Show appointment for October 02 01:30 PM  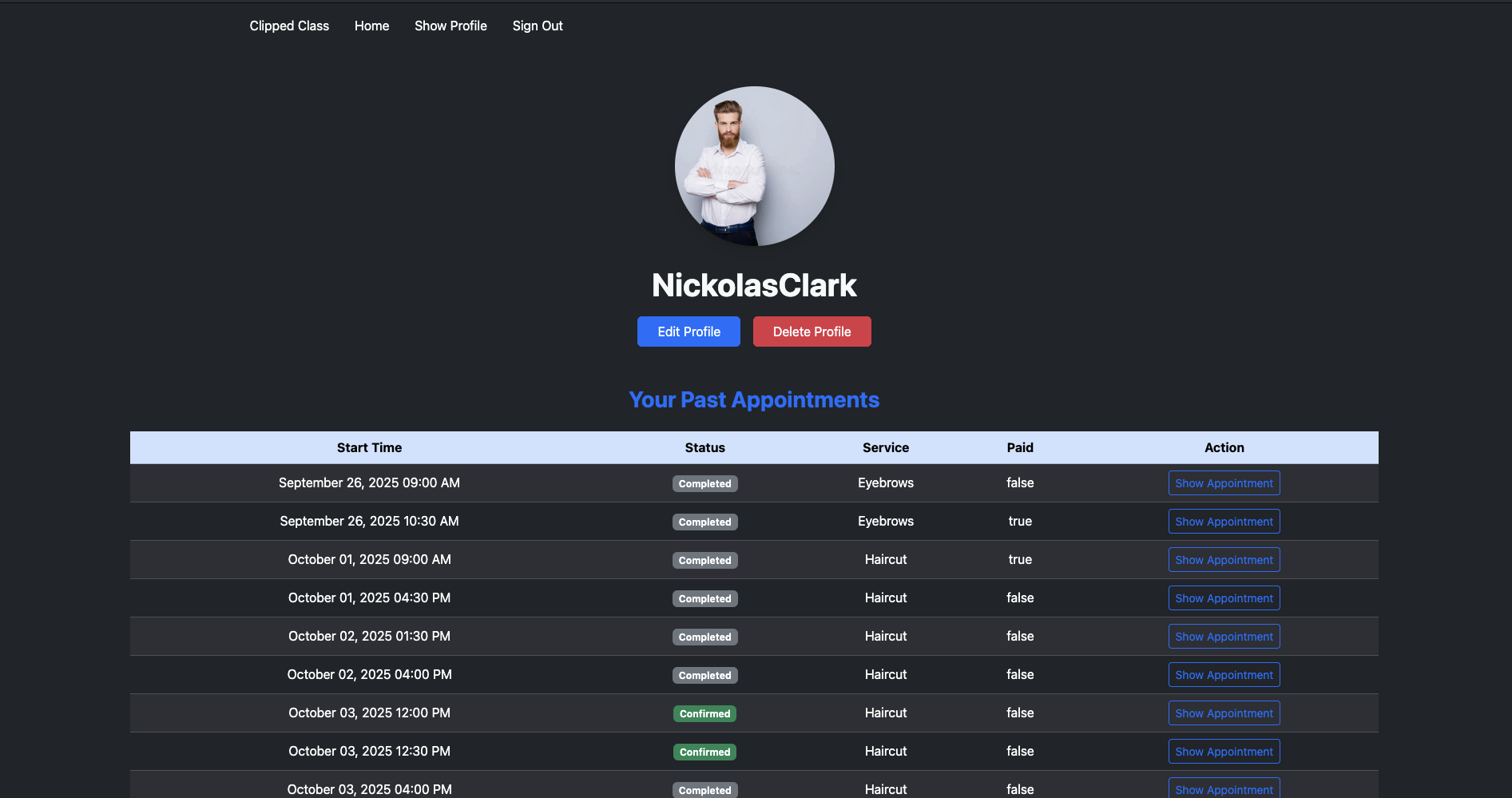1224,637
